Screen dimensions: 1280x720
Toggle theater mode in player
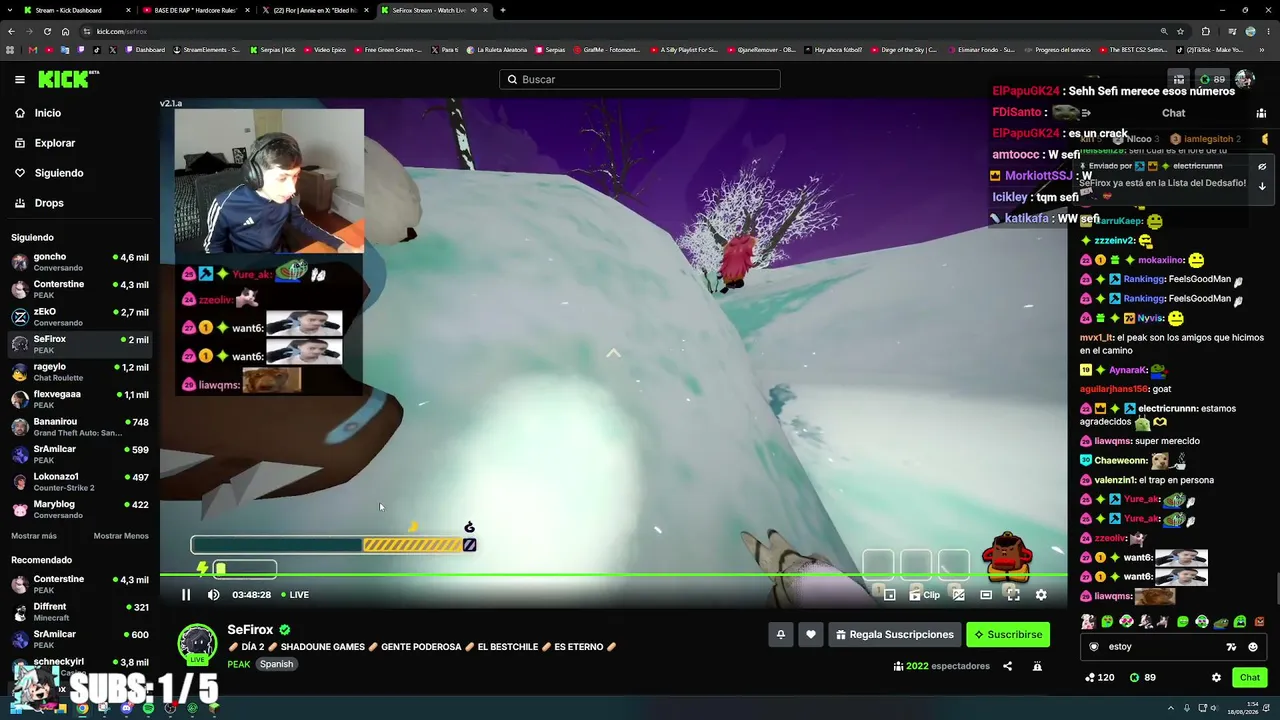click(x=986, y=595)
